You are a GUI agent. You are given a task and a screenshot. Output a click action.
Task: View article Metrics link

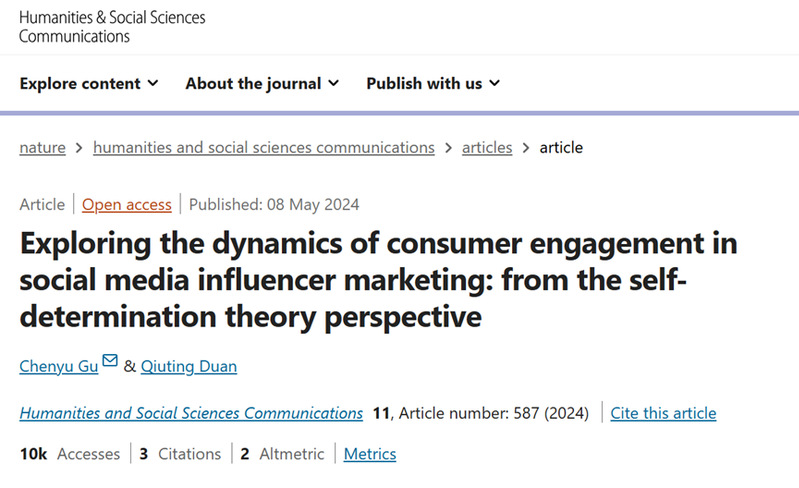point(370,454)
